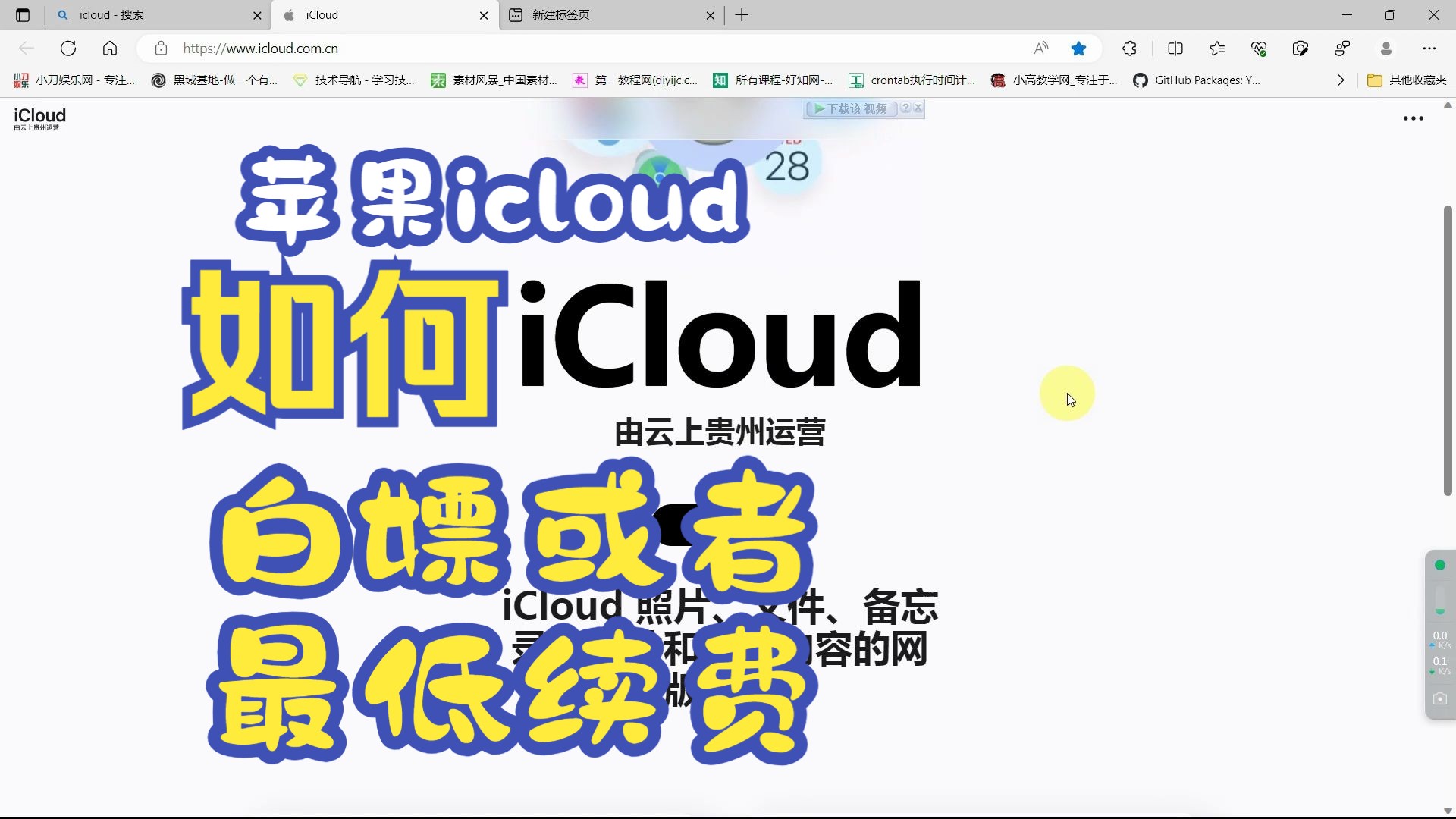1456x819 pixels.
Task: Open 素材风暴_中国素材 bookmark
Action: (494, 80)
